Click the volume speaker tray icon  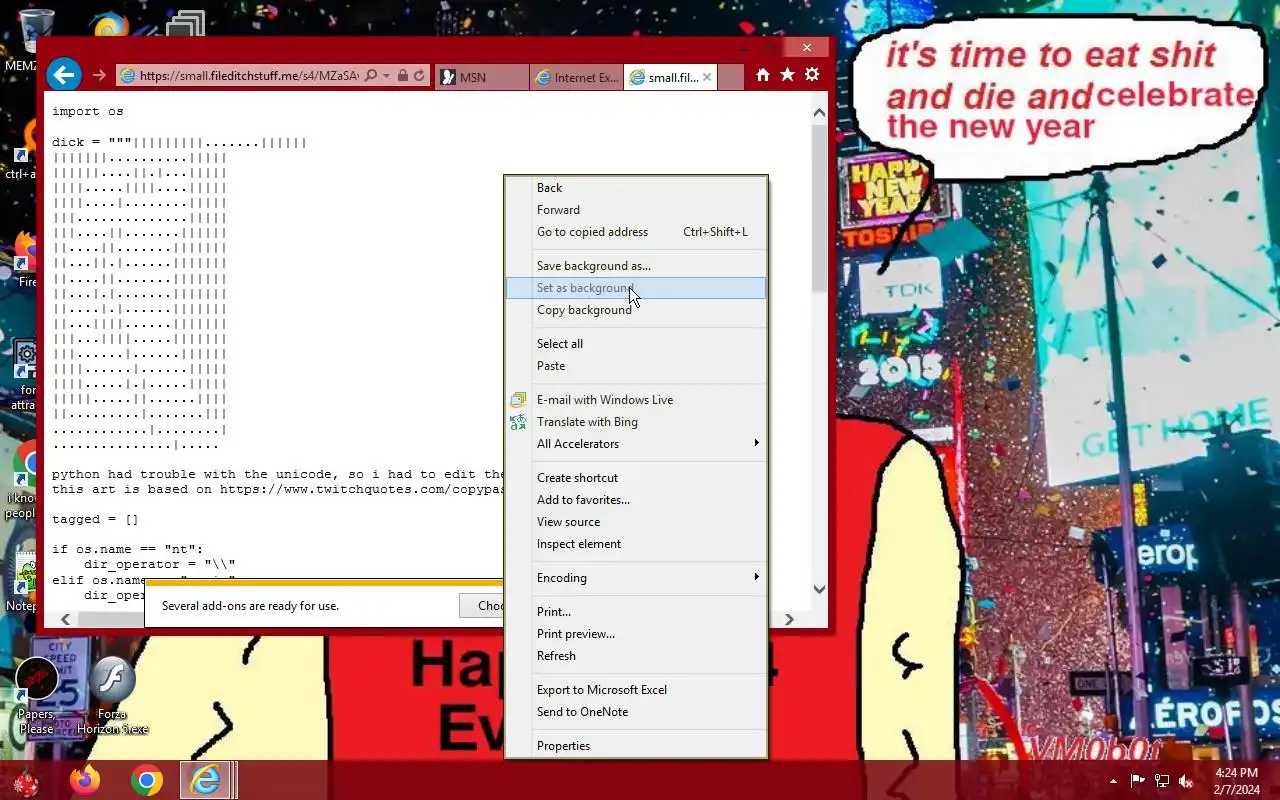(1186, 781)
